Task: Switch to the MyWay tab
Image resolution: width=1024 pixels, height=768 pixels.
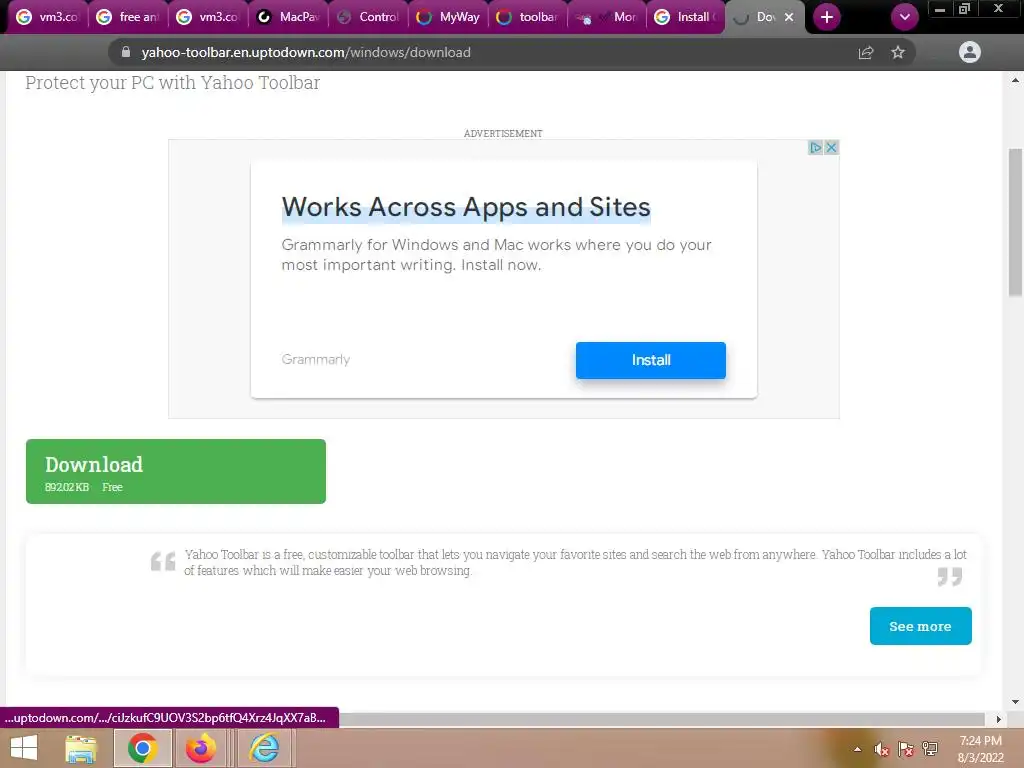Action: (448, 17)
